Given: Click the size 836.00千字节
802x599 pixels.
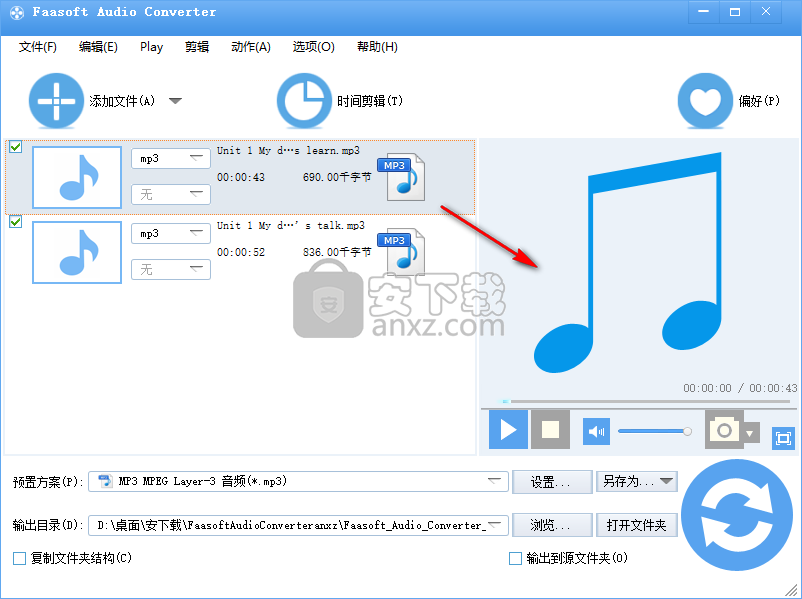Looking at the screenshot, I should pyautogui.click(x=337, y=252).
